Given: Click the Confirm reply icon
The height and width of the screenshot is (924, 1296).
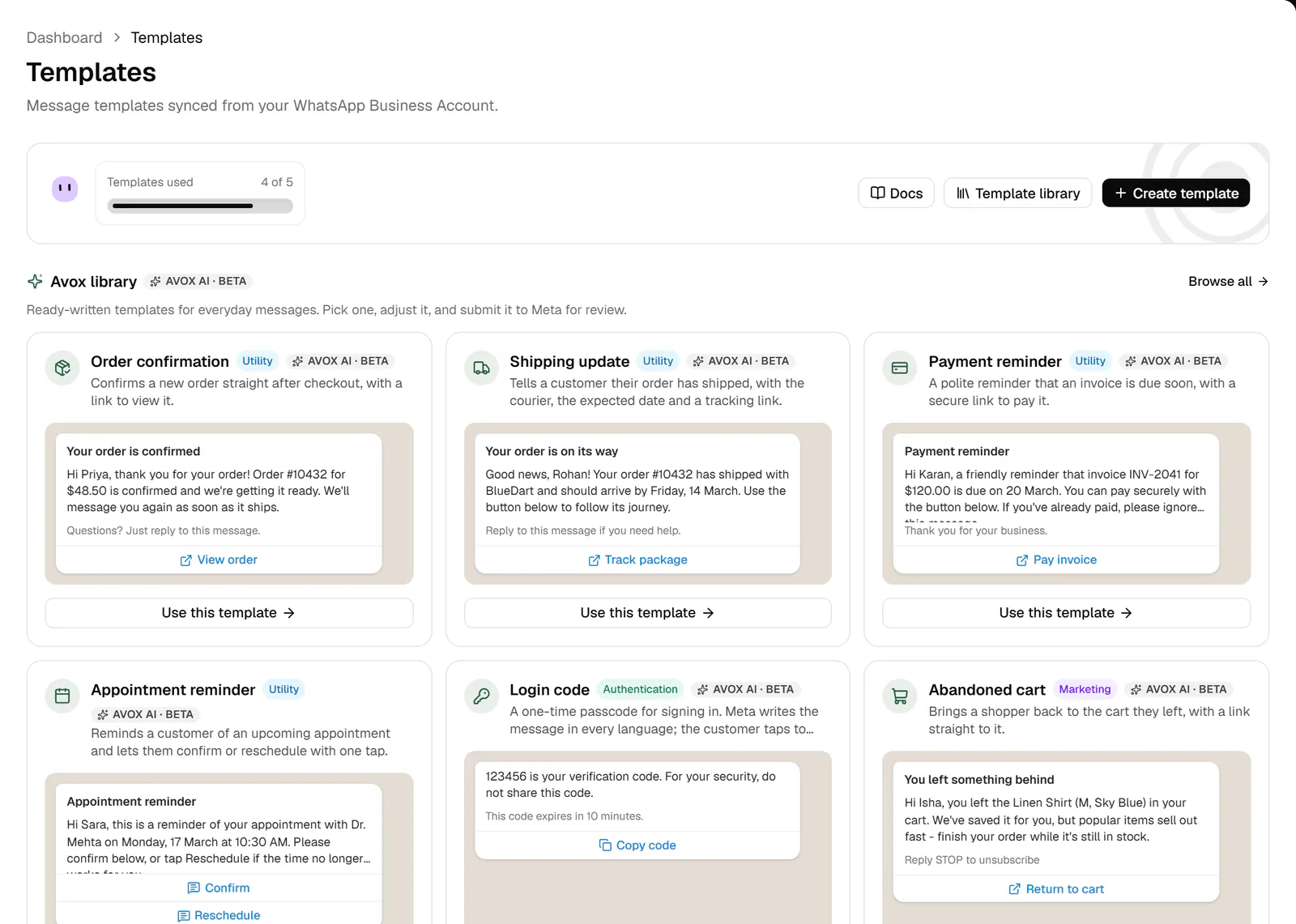Looking at the screenshot, I should pos(194,888).
